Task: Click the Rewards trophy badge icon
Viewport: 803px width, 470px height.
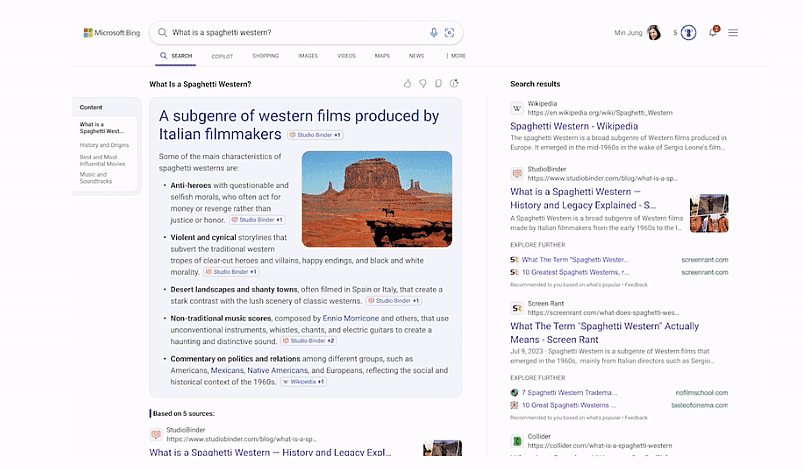Action: point(690,33)
